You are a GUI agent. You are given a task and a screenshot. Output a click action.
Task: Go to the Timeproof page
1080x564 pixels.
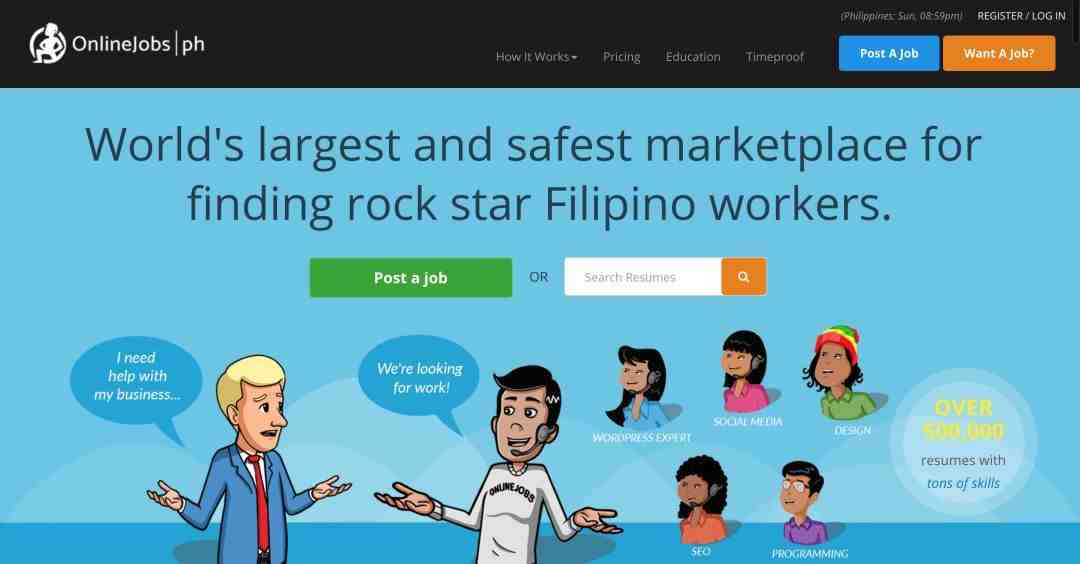tap(775, 57)
